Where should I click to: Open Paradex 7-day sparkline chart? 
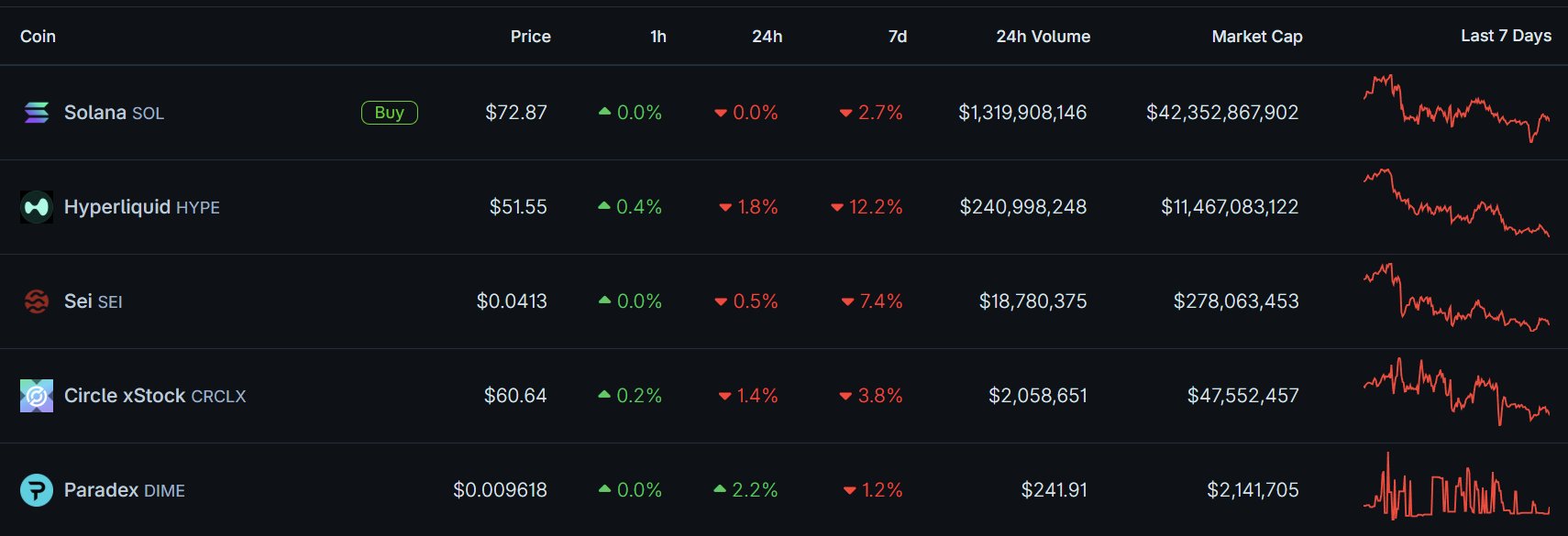tap(1456, 486)
